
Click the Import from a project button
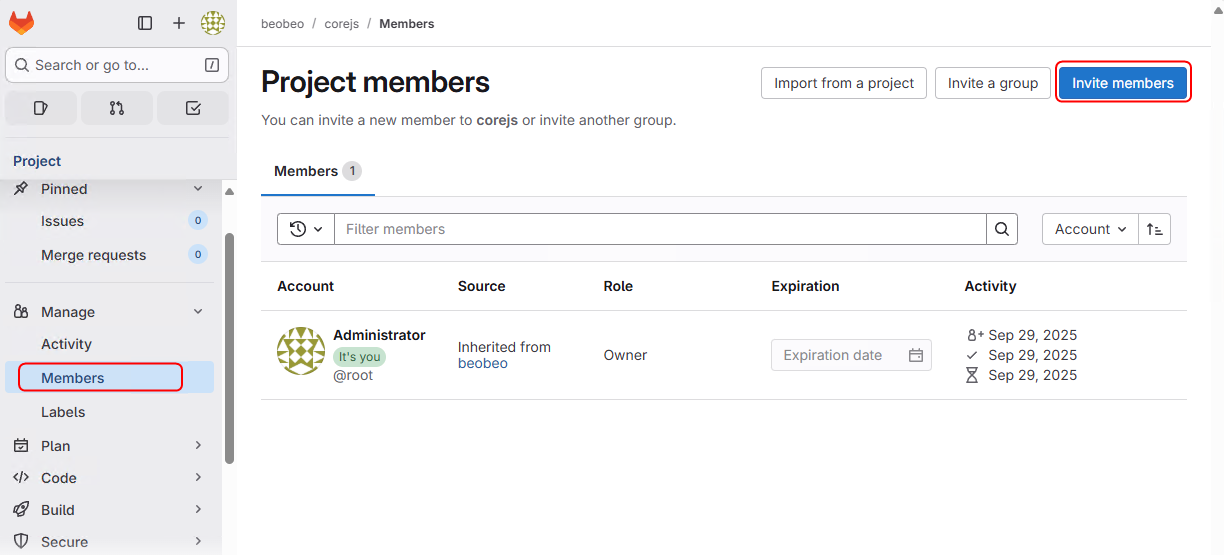tap(844, 83)
